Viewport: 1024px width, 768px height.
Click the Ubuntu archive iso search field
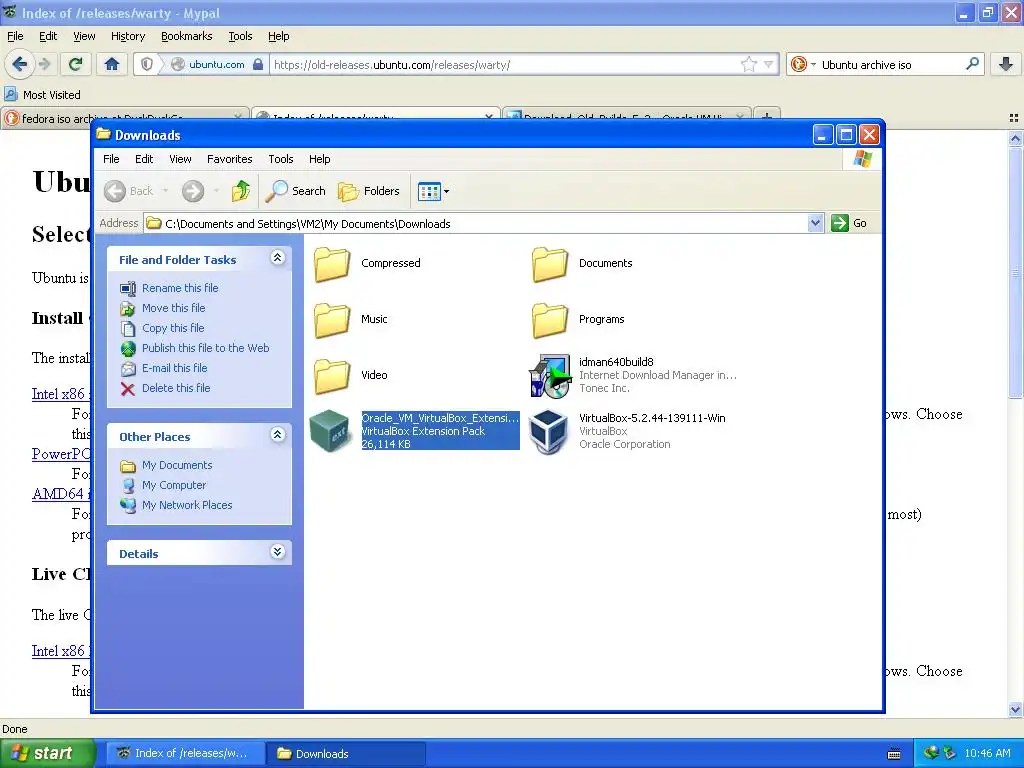click(x=890, y=64)
